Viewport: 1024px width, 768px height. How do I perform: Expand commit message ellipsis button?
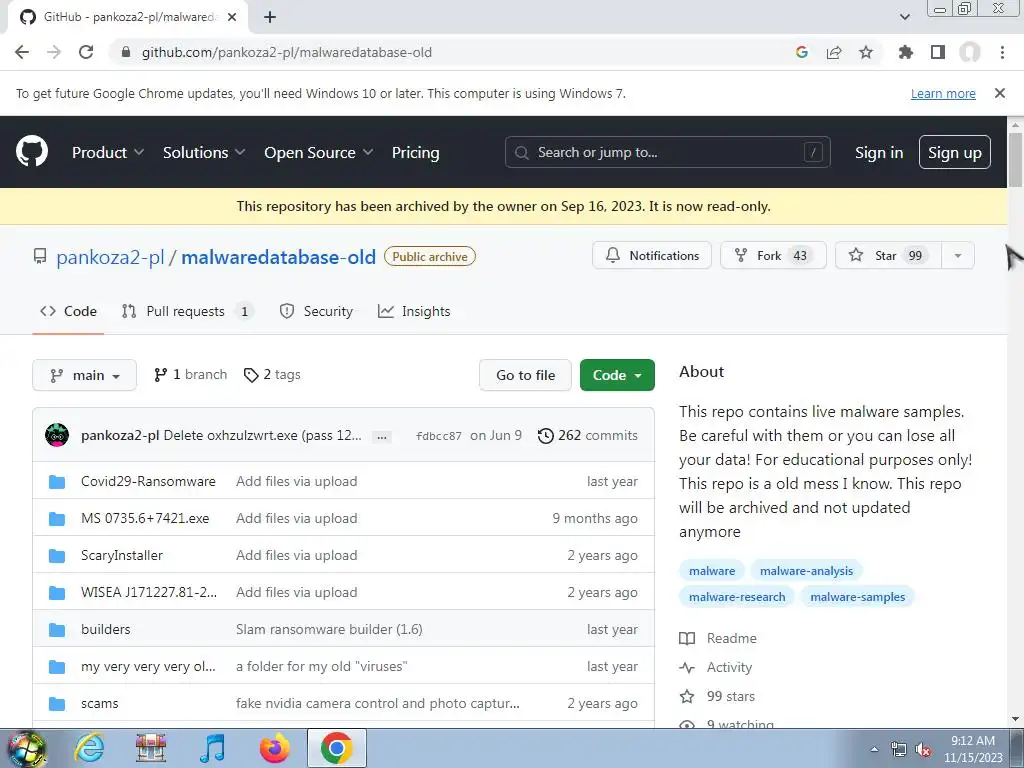pyautogui.click(x=382, y=436)
